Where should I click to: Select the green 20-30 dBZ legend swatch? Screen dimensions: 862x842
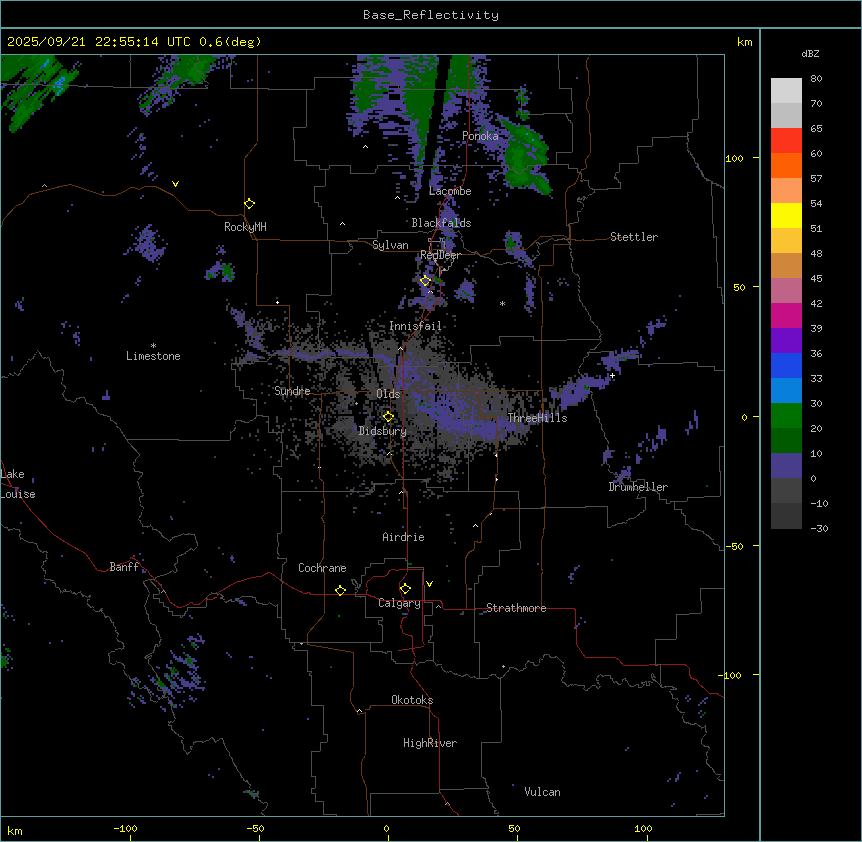[786, 415]
